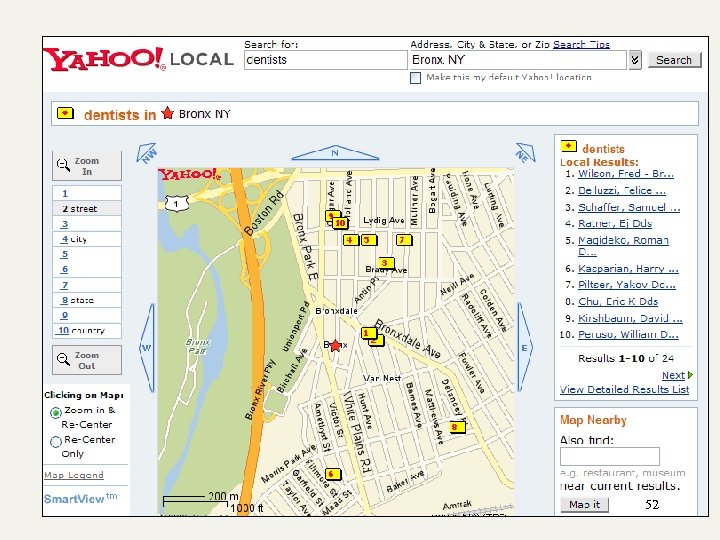Choose zoom level 4 city
Image resolution: width=720 pixels, height=540 pixels.
coord(87,239)
